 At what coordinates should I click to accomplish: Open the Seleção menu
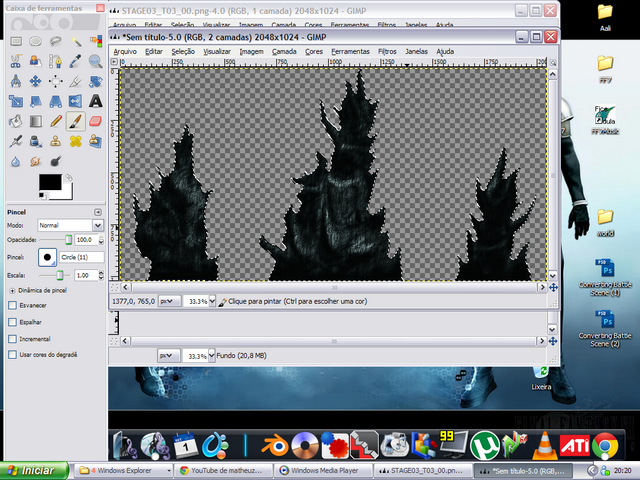[183, 51]
